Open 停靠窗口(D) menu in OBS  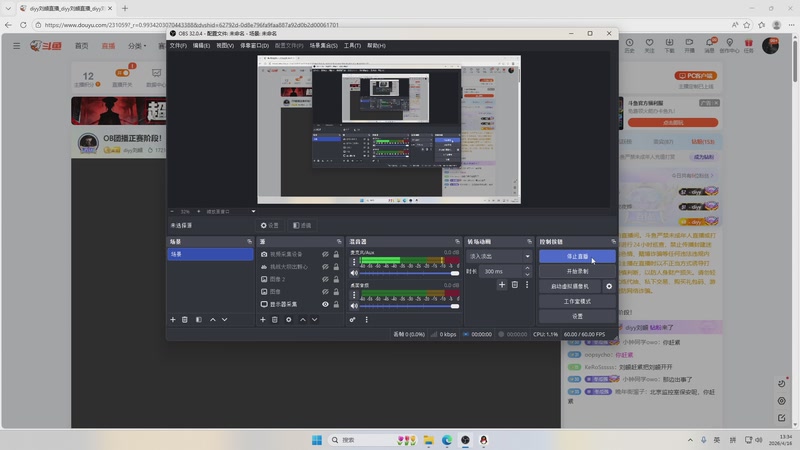[254, 45]
